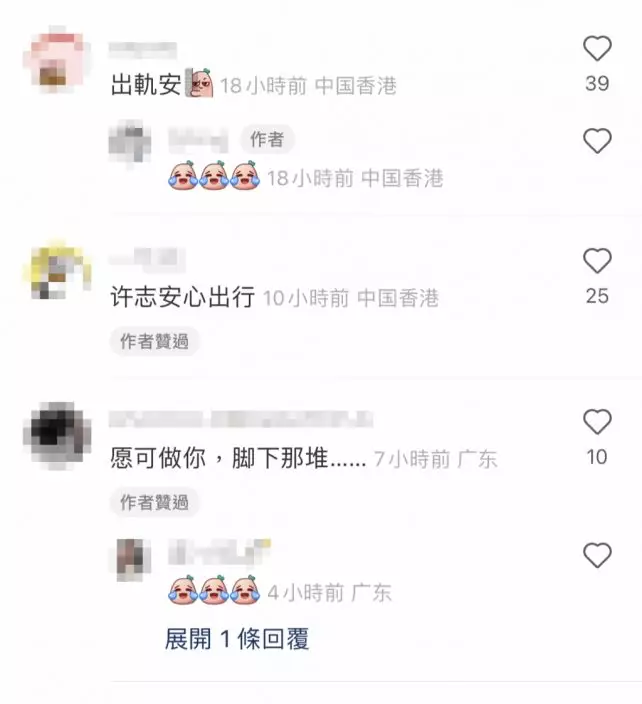Screen dimensions: 642x704
Task: Like the author's reply with crying emojis
Action: pyautogui.click(x=597, y=141)
